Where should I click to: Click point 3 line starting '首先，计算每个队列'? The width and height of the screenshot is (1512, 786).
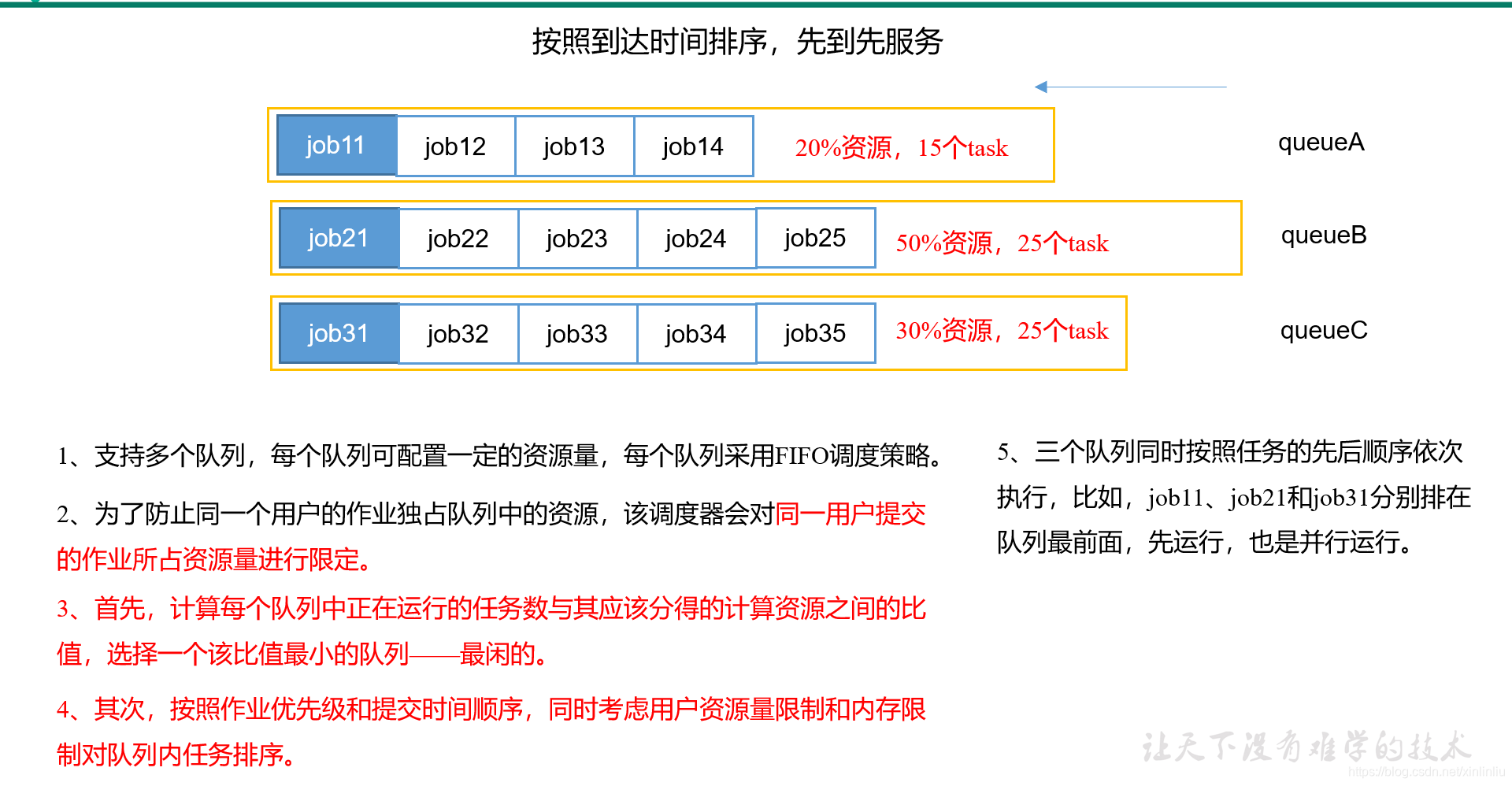click(x=491, y=609)
